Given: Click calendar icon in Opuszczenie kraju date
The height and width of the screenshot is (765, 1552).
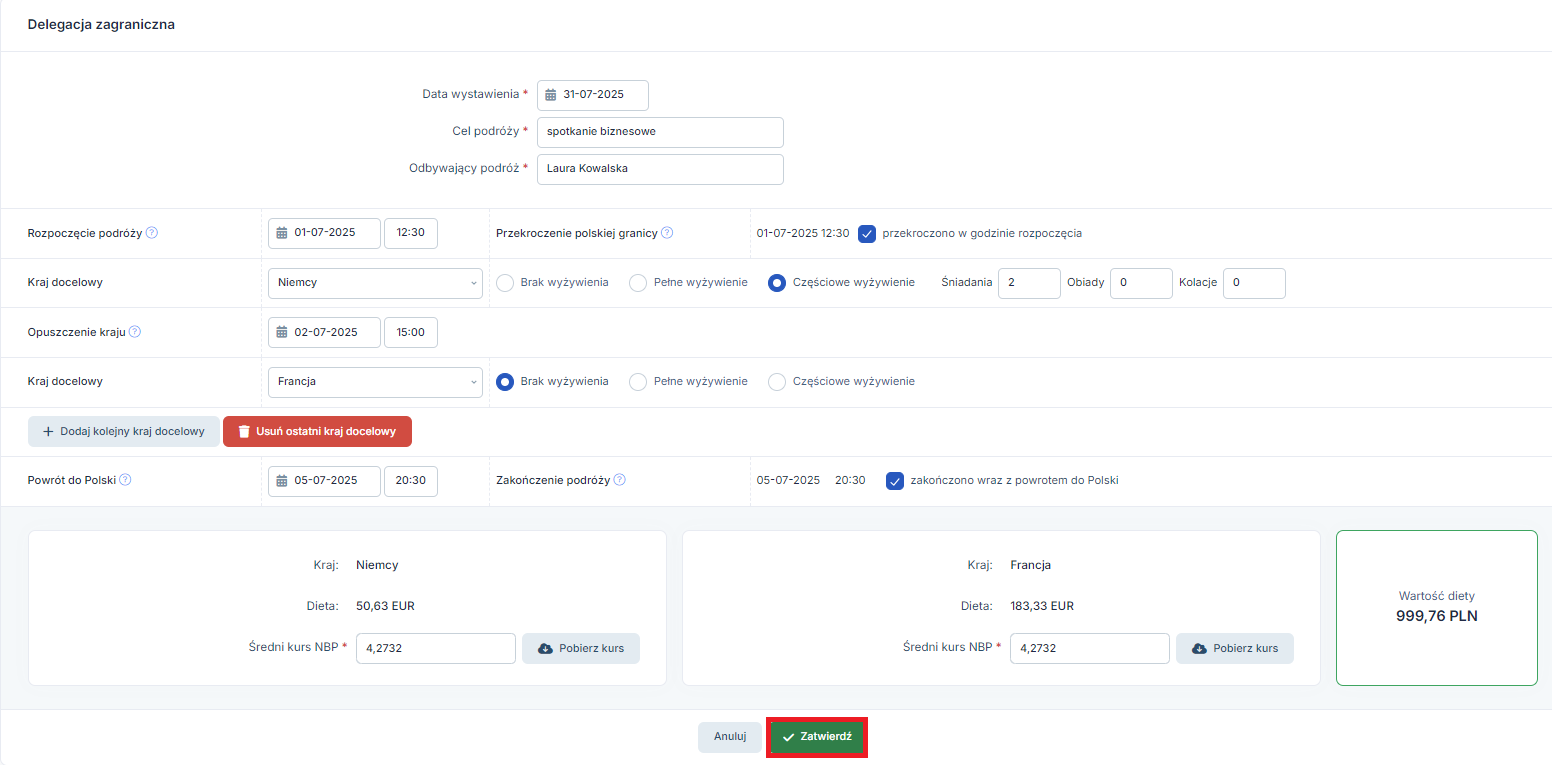Looking at the screenshot, I should [281, 332].
